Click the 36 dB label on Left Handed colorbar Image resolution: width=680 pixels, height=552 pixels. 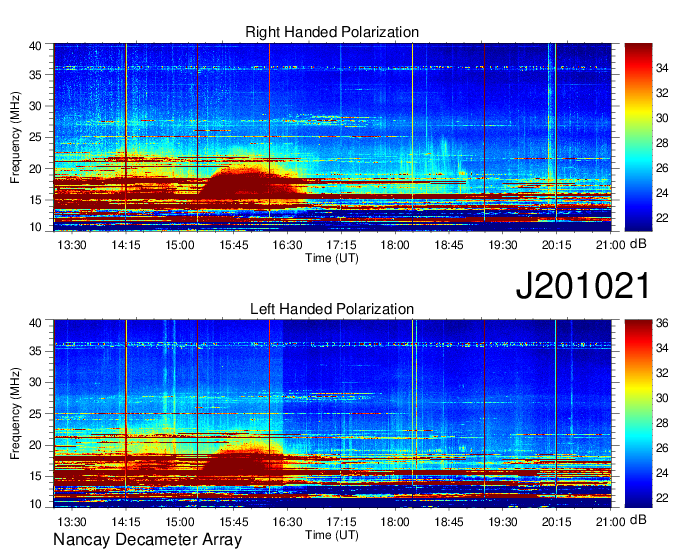[x=662, y=323]
